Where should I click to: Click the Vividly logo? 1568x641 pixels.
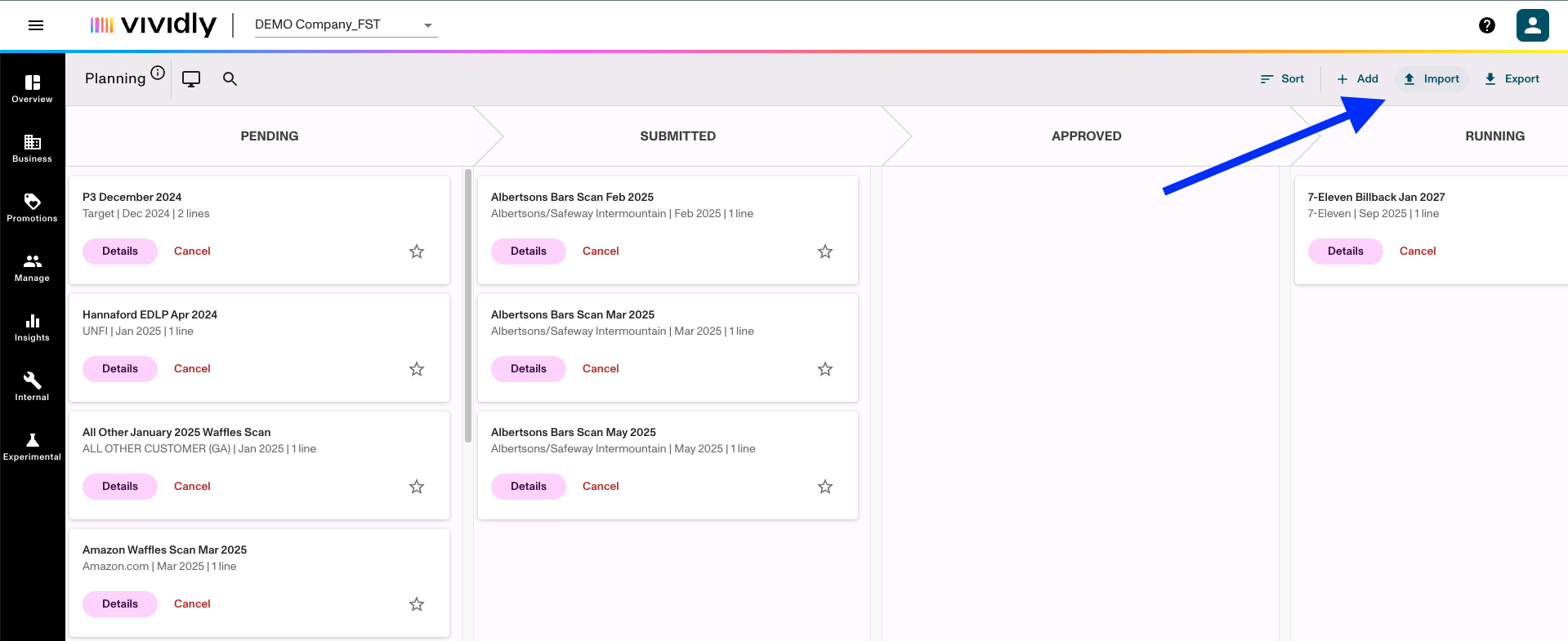click(x=153, y=24)
